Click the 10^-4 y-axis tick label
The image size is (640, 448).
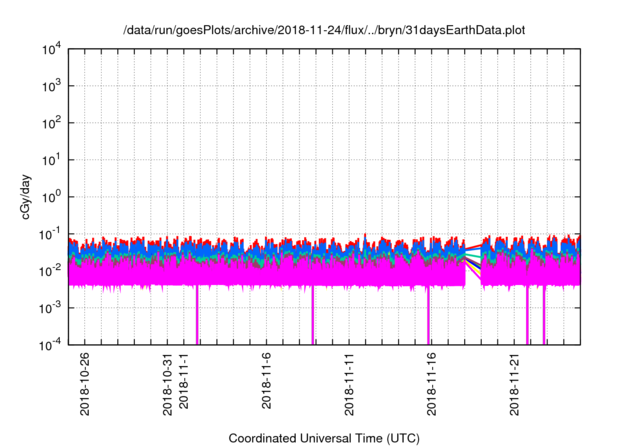tap(51, 345)
